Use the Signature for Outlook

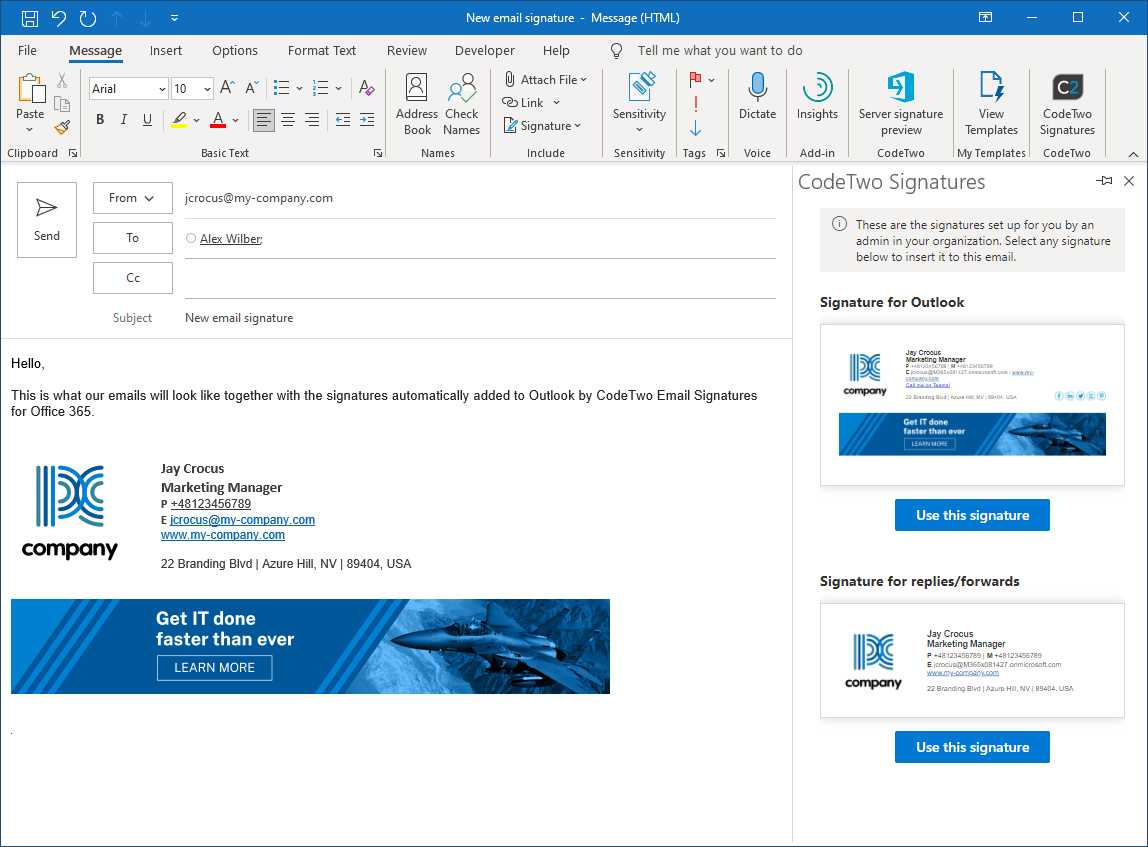tap(972, 515)
